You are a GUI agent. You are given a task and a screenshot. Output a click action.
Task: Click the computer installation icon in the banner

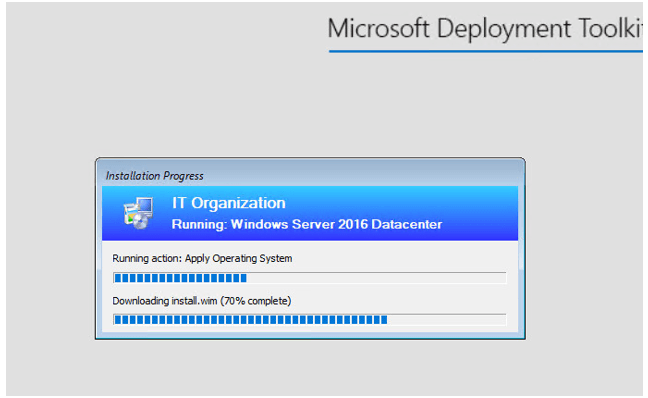[138, 213]
